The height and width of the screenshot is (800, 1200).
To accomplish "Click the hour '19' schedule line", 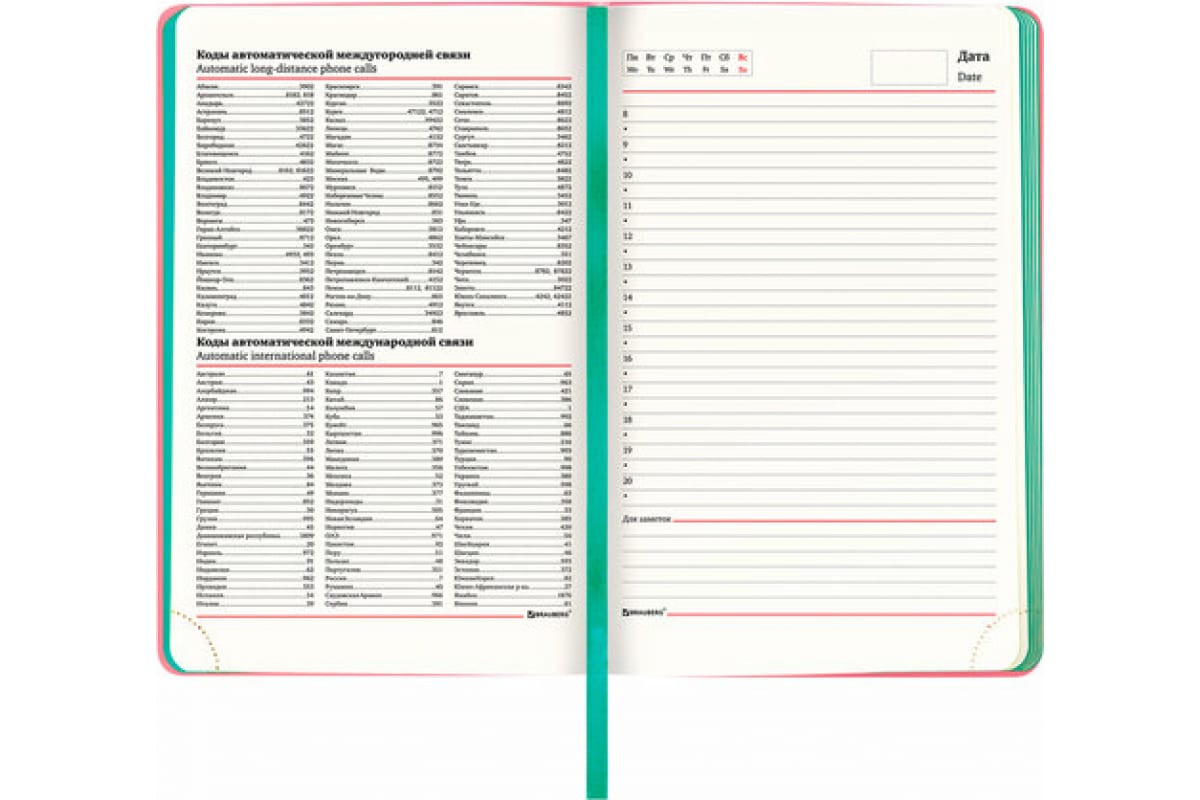I will click(809, 451).
